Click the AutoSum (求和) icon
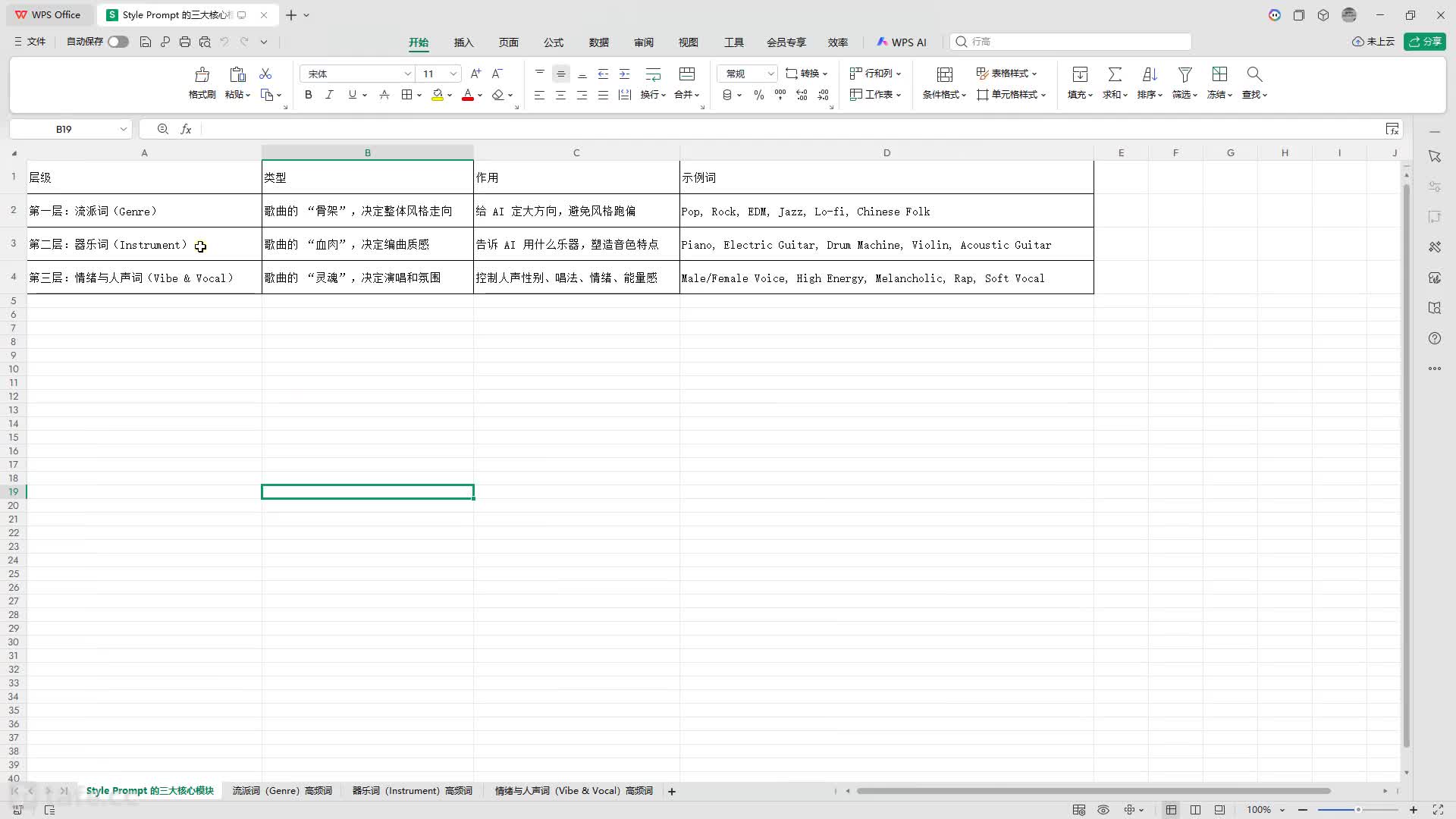Image resolution: width=1456 pixels, height=819 pixels. [1115, 74]
